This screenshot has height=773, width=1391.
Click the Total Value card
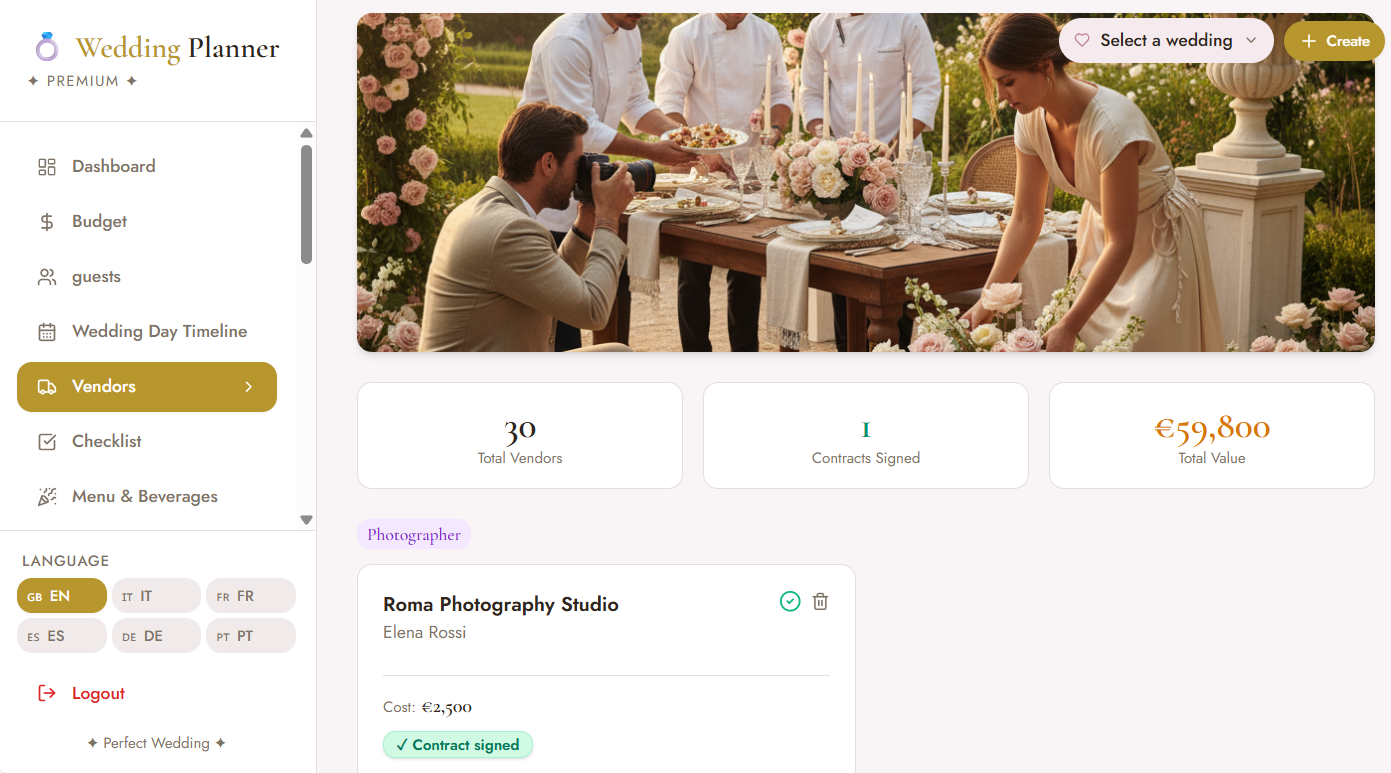pos(1212,436)
